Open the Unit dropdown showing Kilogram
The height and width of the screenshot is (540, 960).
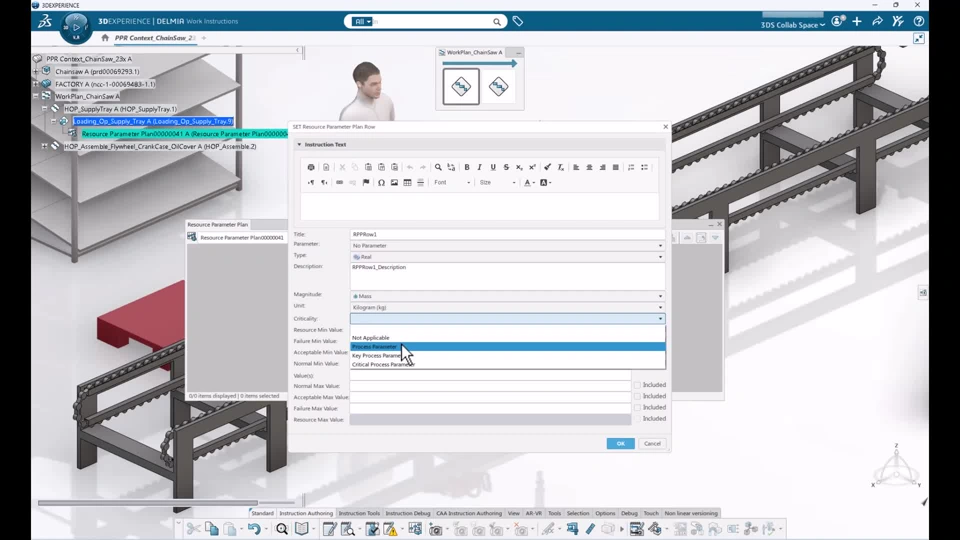point(508,307)
